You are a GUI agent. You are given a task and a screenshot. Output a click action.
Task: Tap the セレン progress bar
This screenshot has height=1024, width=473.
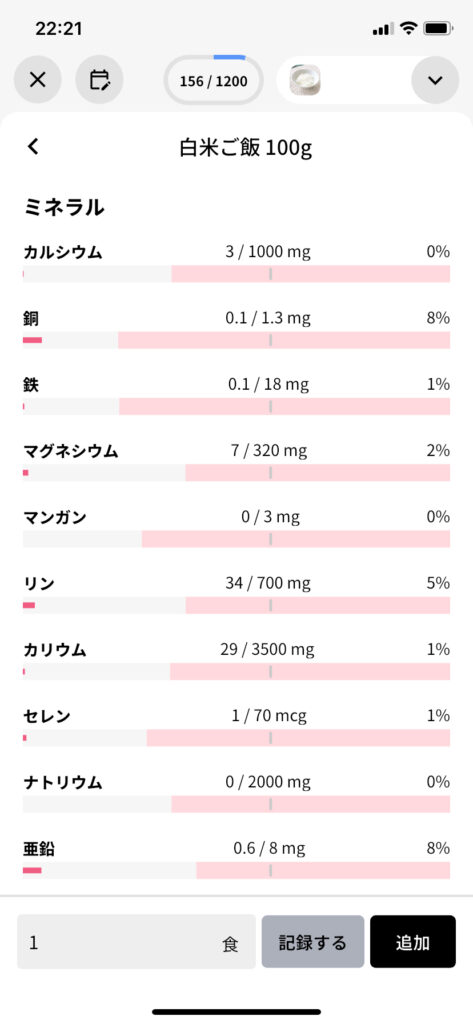point(236,737)
